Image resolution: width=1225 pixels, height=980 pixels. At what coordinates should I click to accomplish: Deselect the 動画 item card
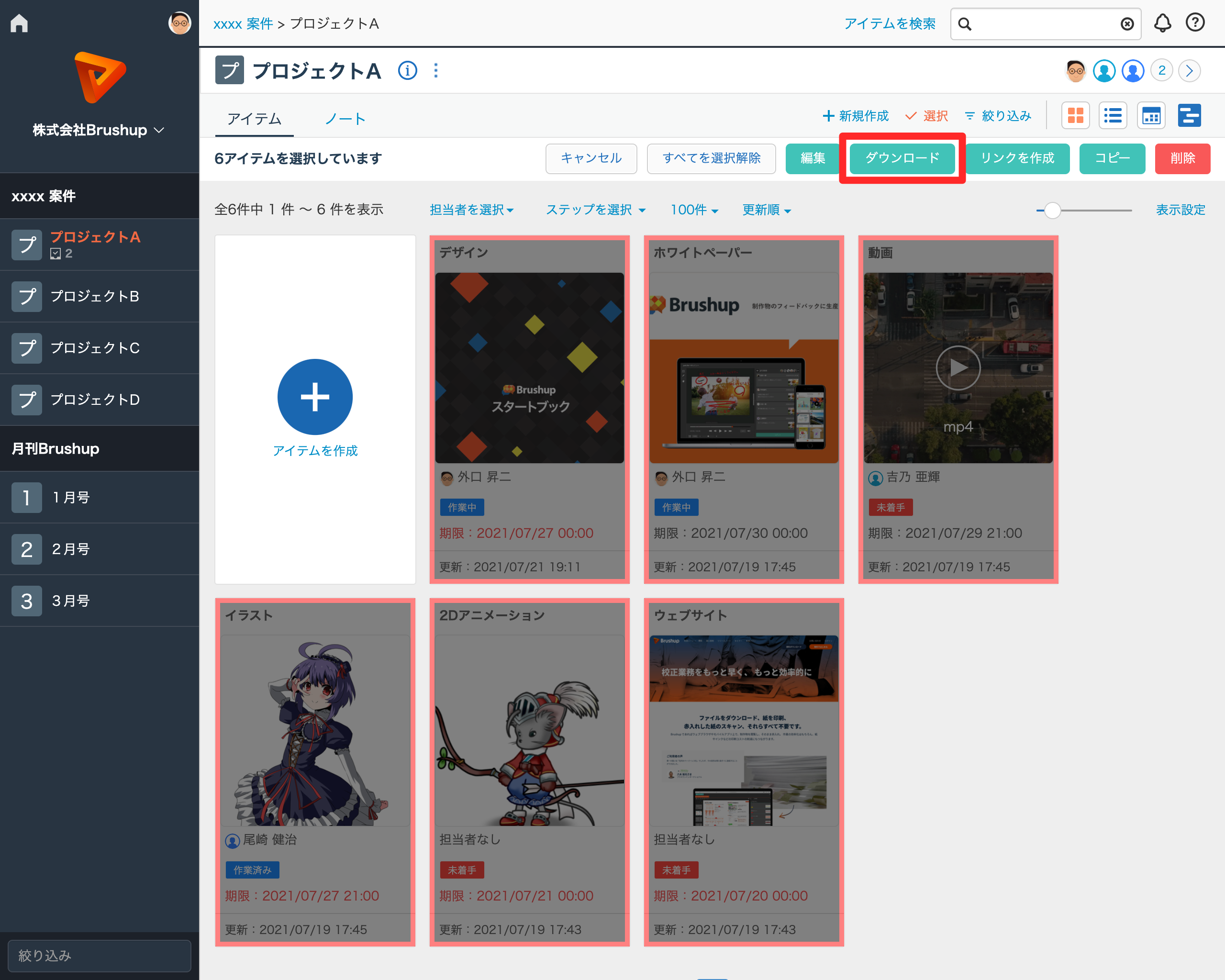point(958,410)
